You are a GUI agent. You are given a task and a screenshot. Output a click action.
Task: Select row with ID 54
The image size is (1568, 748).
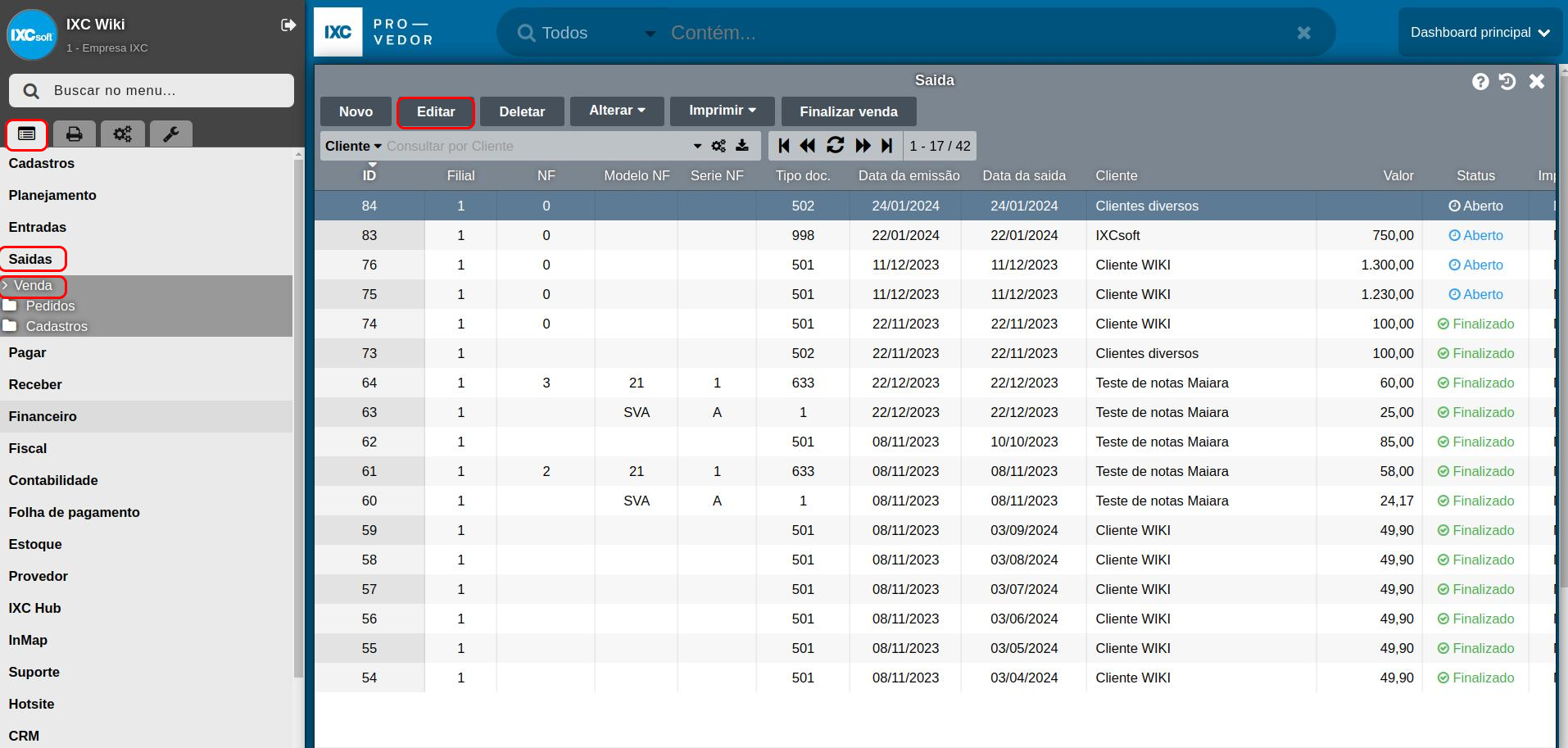pos(934,678)
